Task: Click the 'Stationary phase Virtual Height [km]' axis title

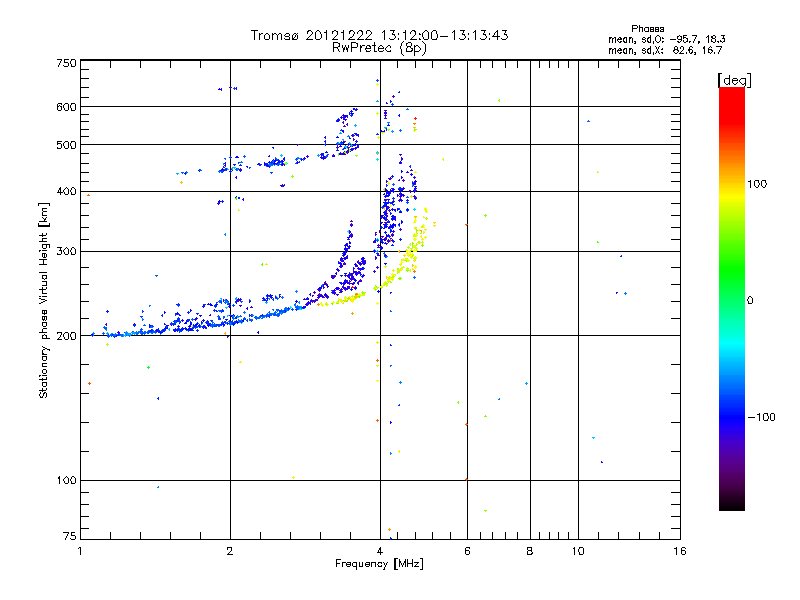Action: (43, 300)
